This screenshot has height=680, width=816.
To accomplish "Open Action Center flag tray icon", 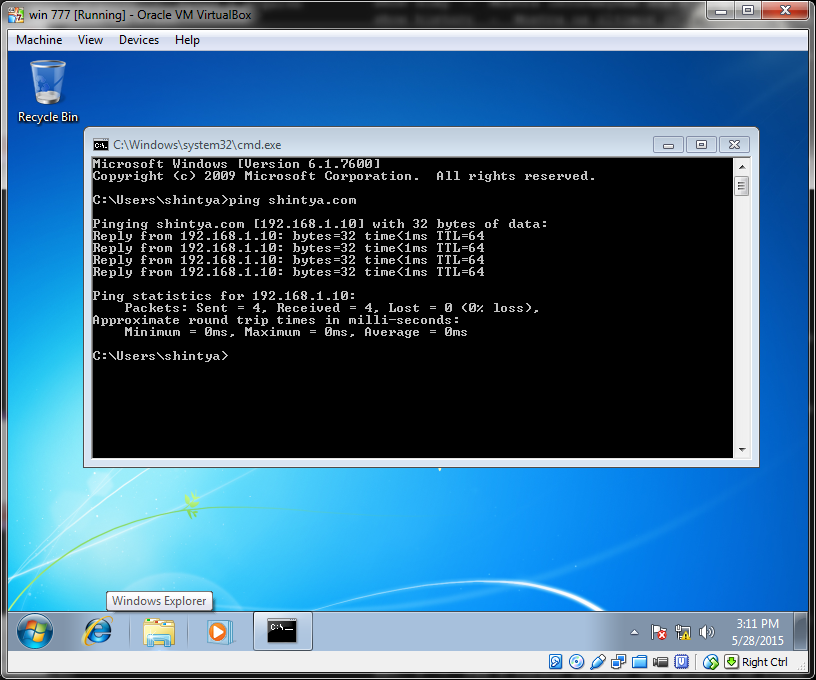I will click(x=659, y=633).
